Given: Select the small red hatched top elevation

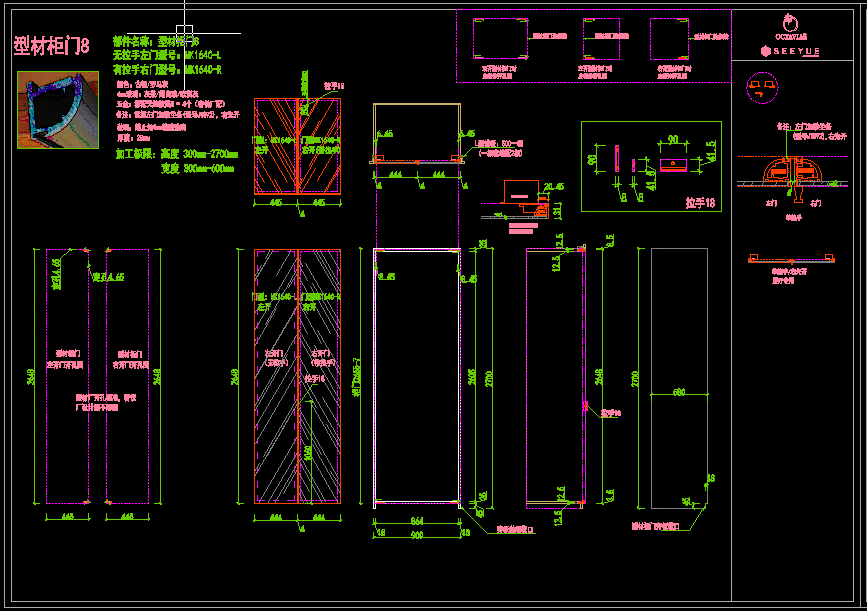Looking at the screenshot, I should click(x=298, y=146).
